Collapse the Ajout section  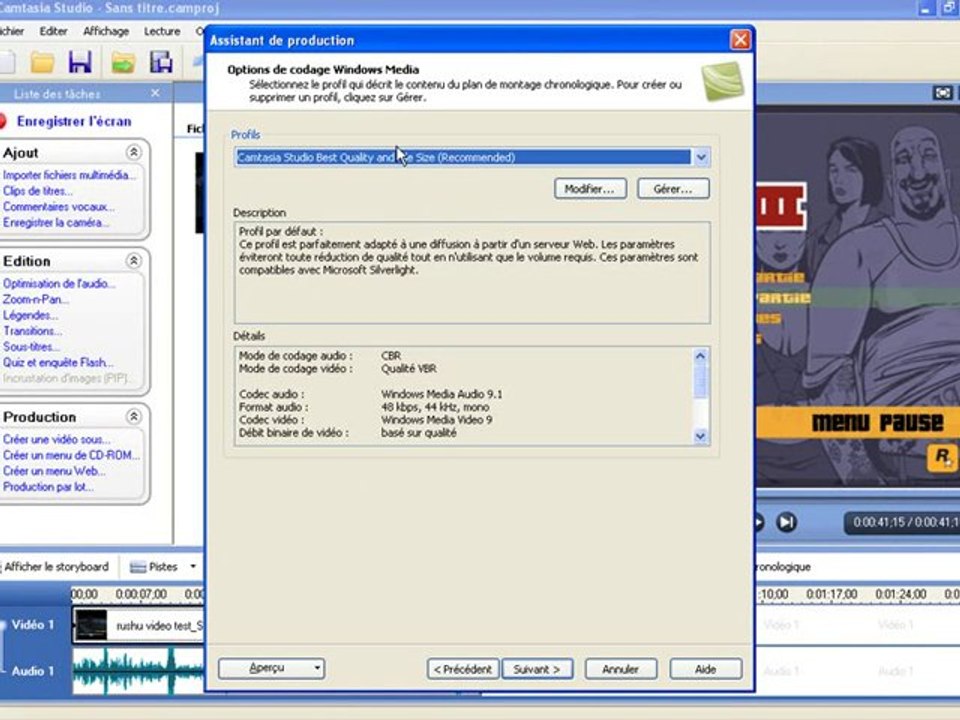click(133, 152)
